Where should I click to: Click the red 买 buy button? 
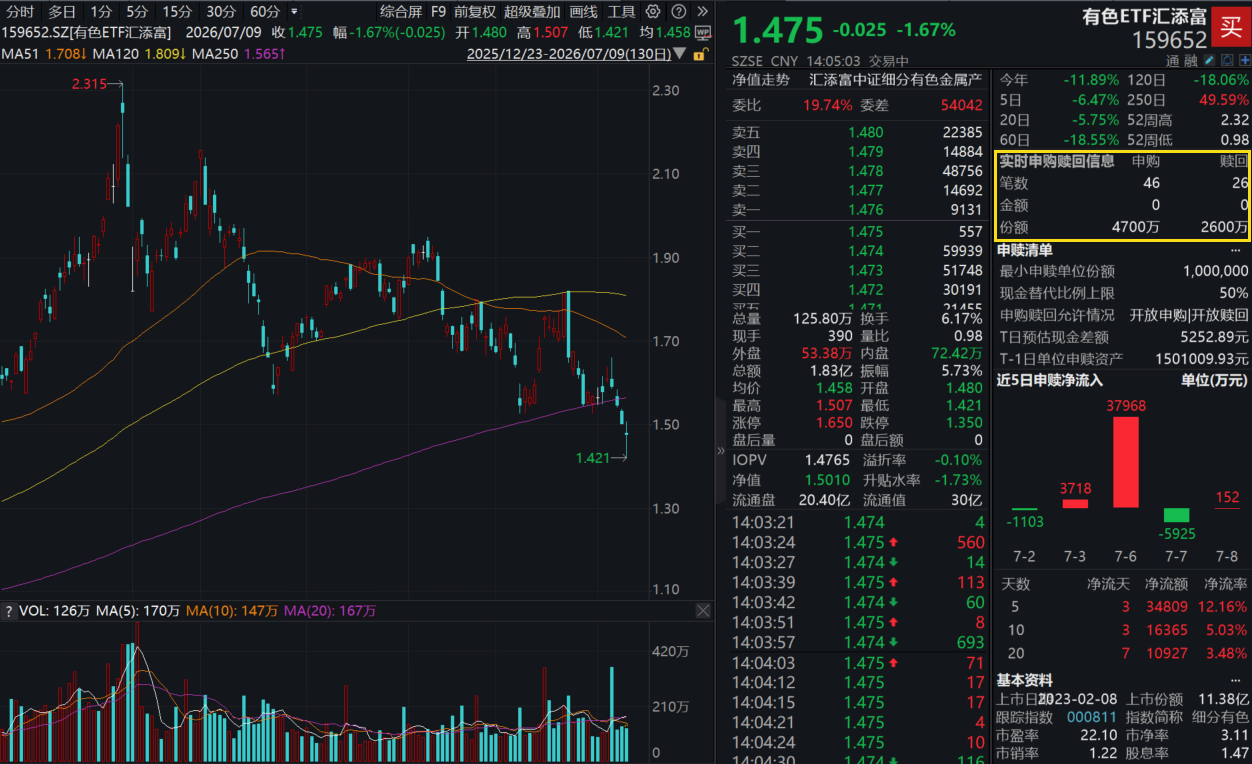point(1231,27)
